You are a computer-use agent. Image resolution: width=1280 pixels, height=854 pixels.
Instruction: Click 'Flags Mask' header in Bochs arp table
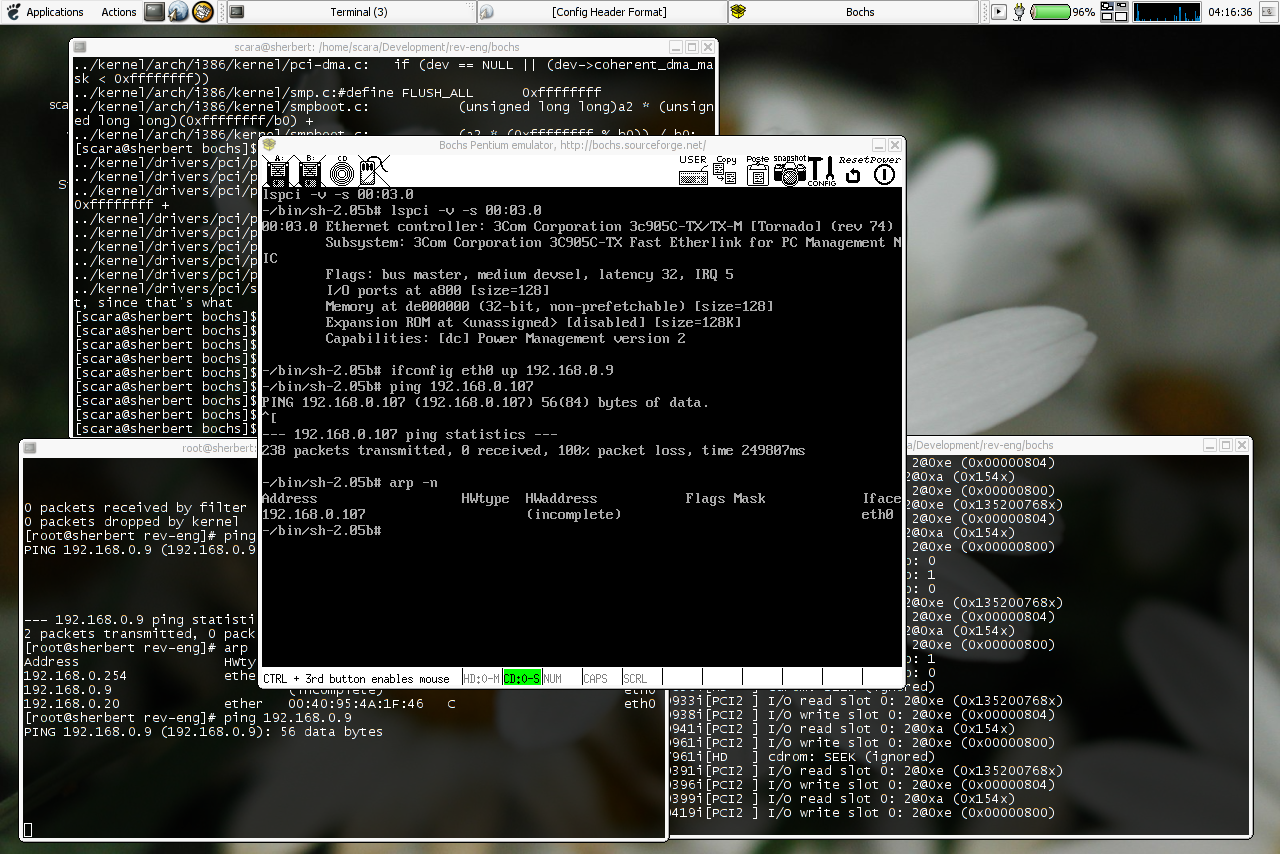(725, 498)
